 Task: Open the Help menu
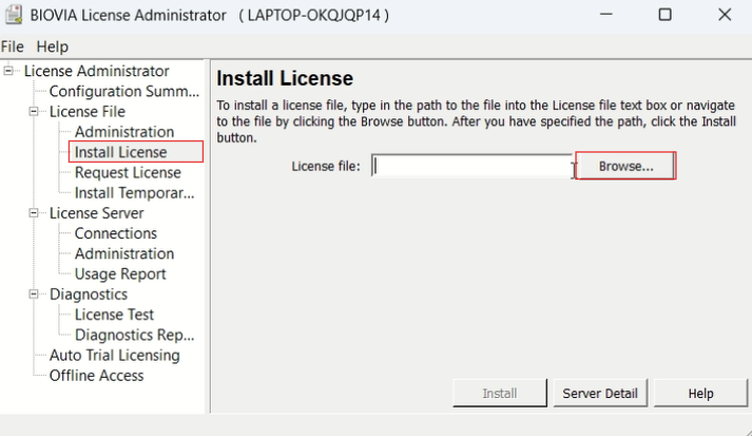click(x=52, y=47)
